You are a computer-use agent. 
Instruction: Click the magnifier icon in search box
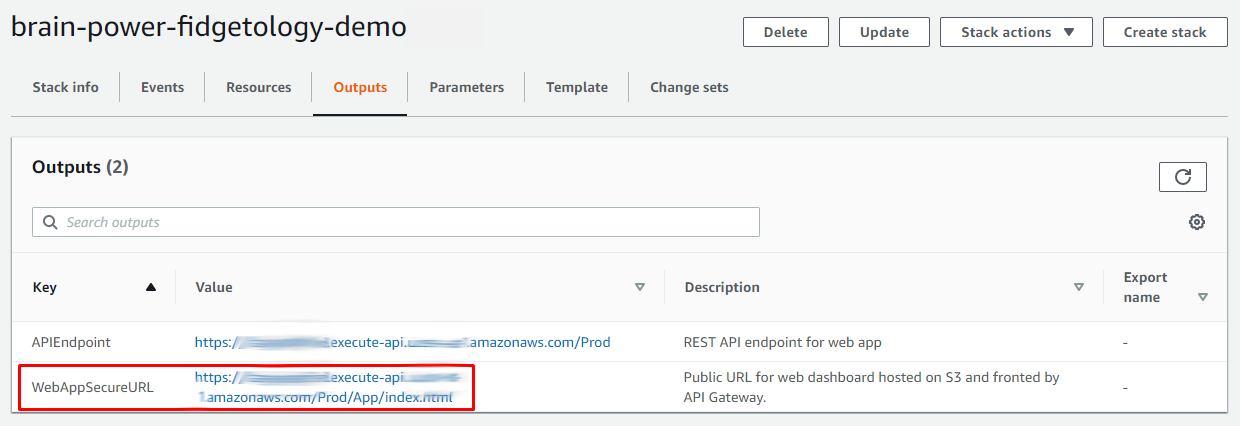pyautogui.click(x=49, y=222)
